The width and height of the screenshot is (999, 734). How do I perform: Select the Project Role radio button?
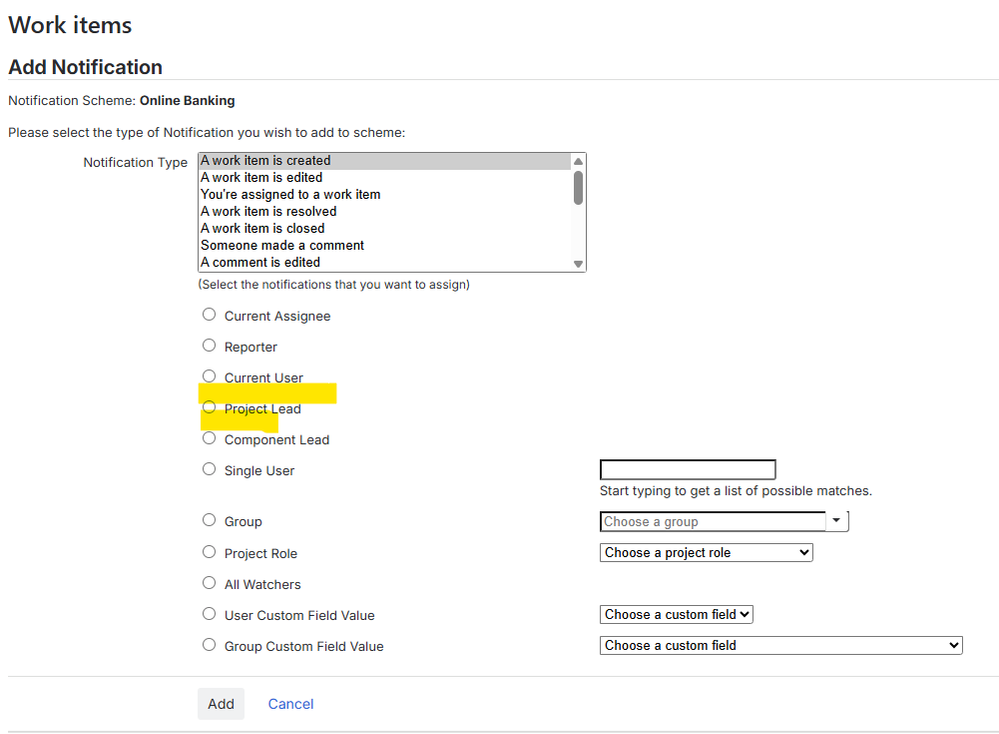(209, 552)
